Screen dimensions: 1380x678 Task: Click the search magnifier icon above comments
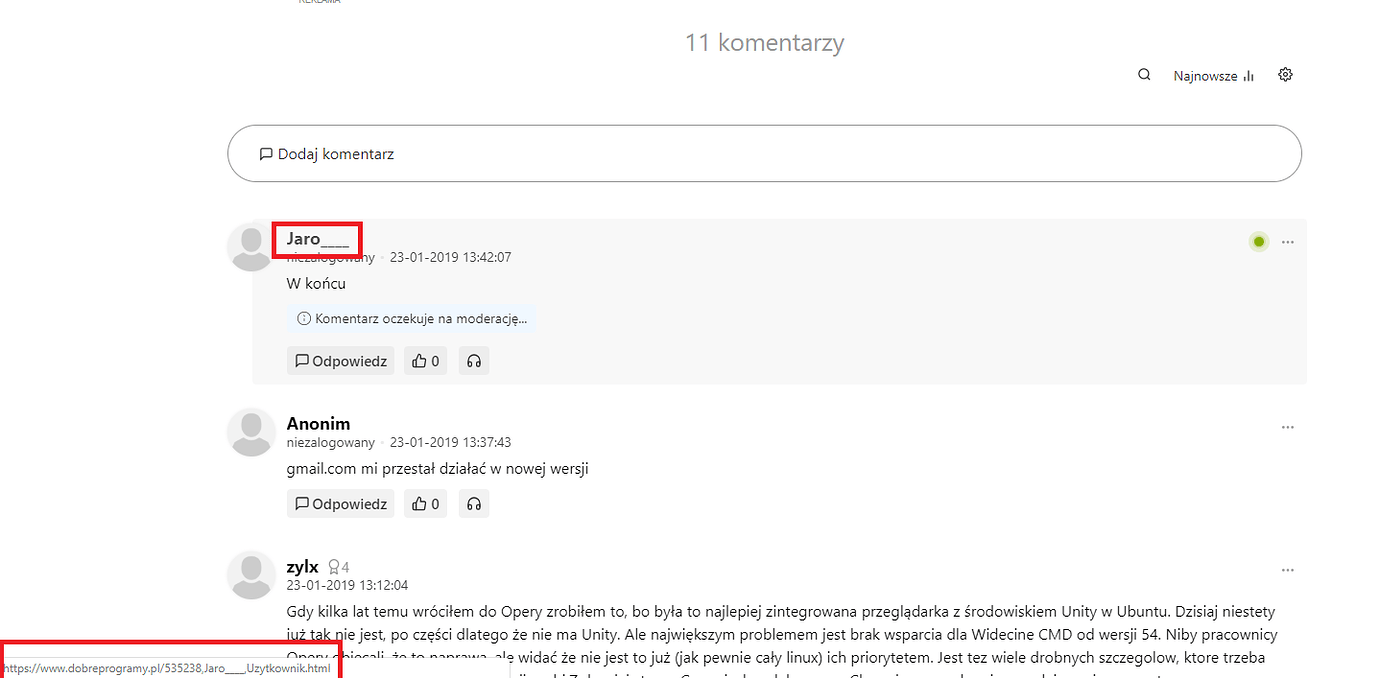pyautogui.click(x=1144, y=75)
